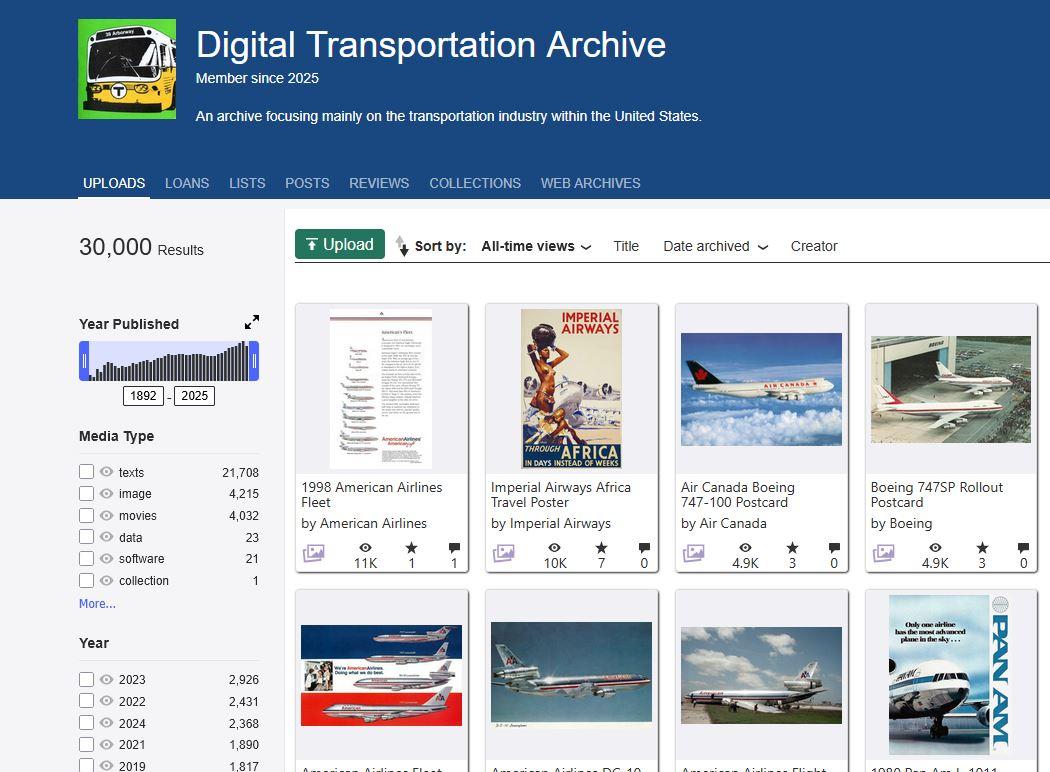Switch to the LISTS tab

247,183
